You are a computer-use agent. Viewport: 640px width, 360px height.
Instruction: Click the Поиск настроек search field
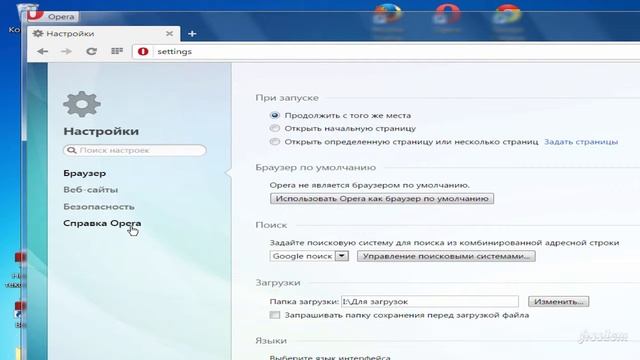135,150
